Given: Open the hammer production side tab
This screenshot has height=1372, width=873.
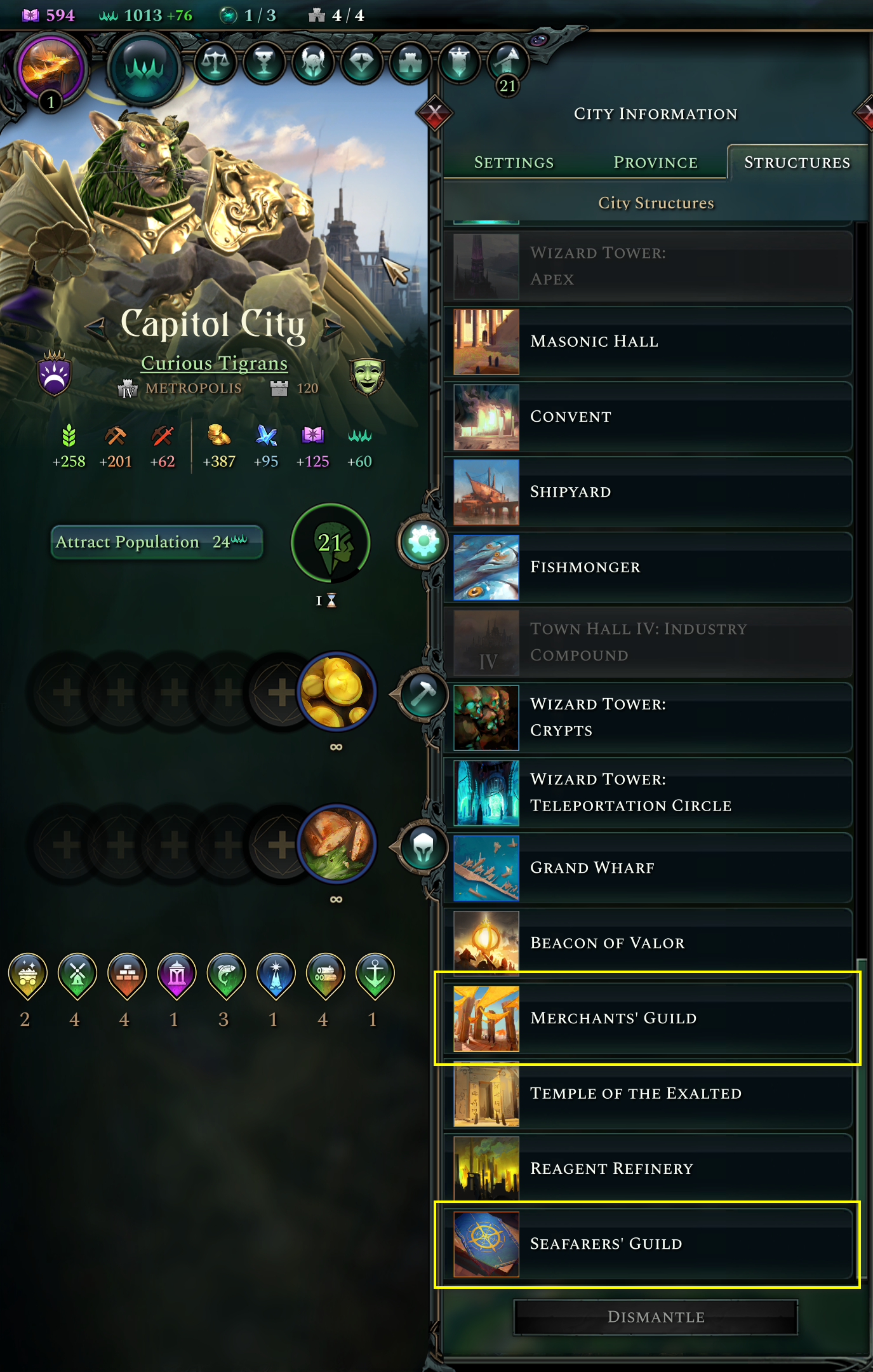Looking at the screenshot, I should click(x=423, y=694).
